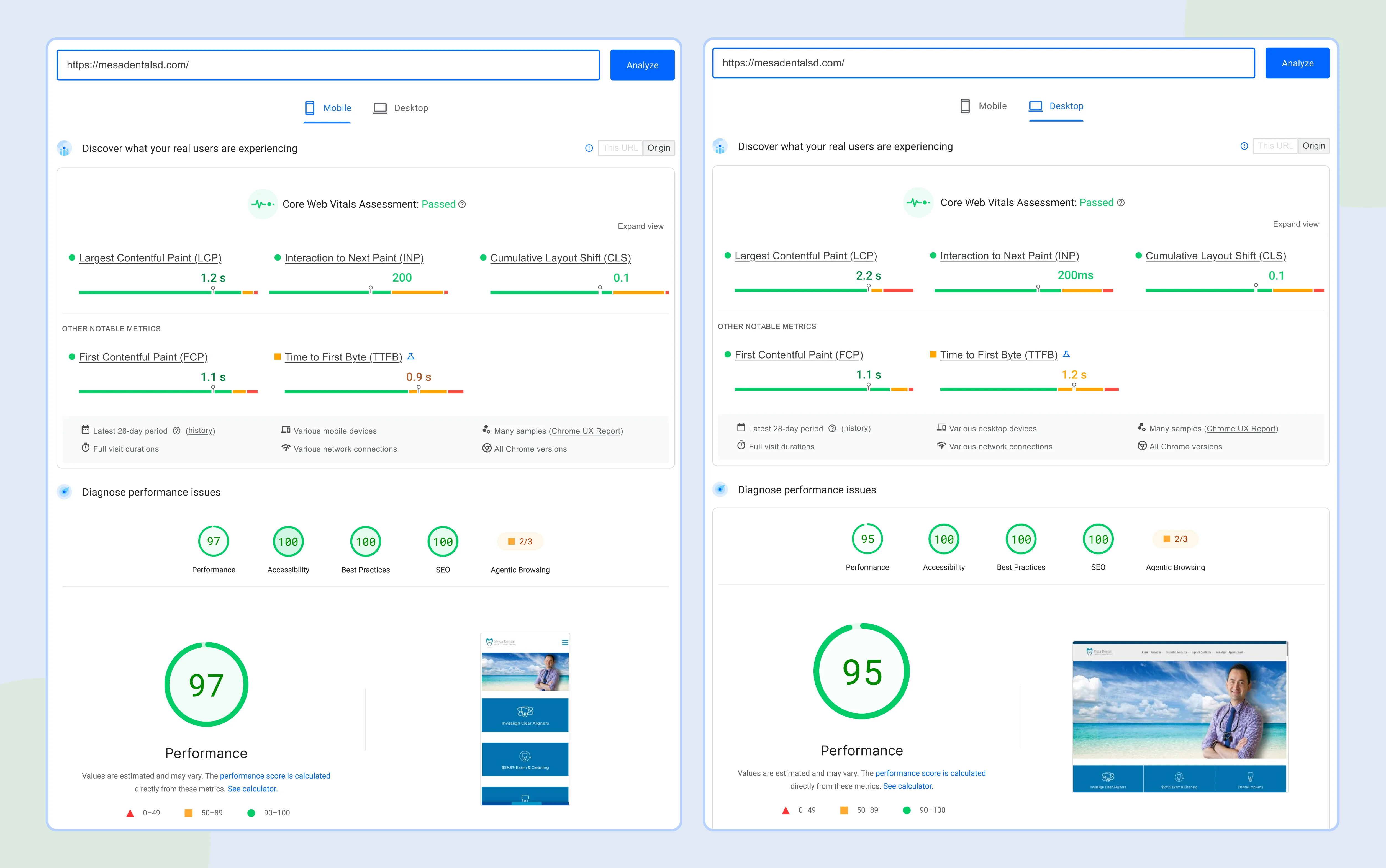Select Desktop tab in right panel

point(1056,106)
